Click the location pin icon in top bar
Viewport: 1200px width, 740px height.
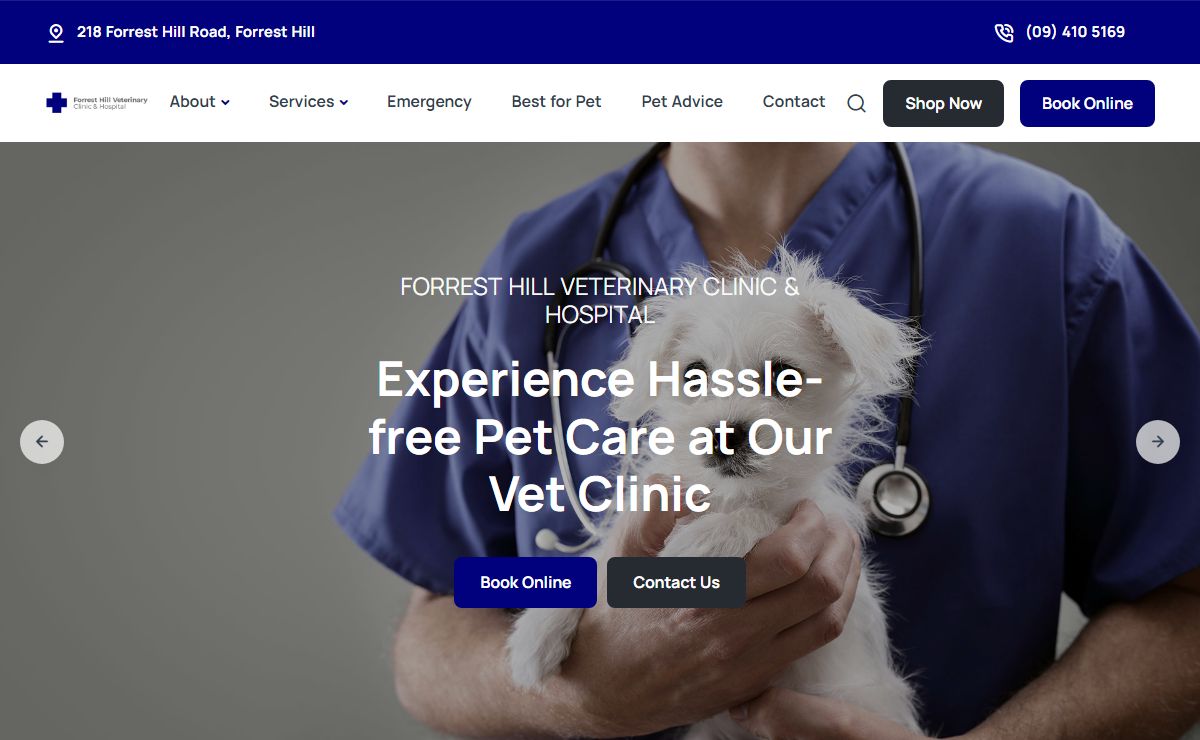click(x=56, y=33)
